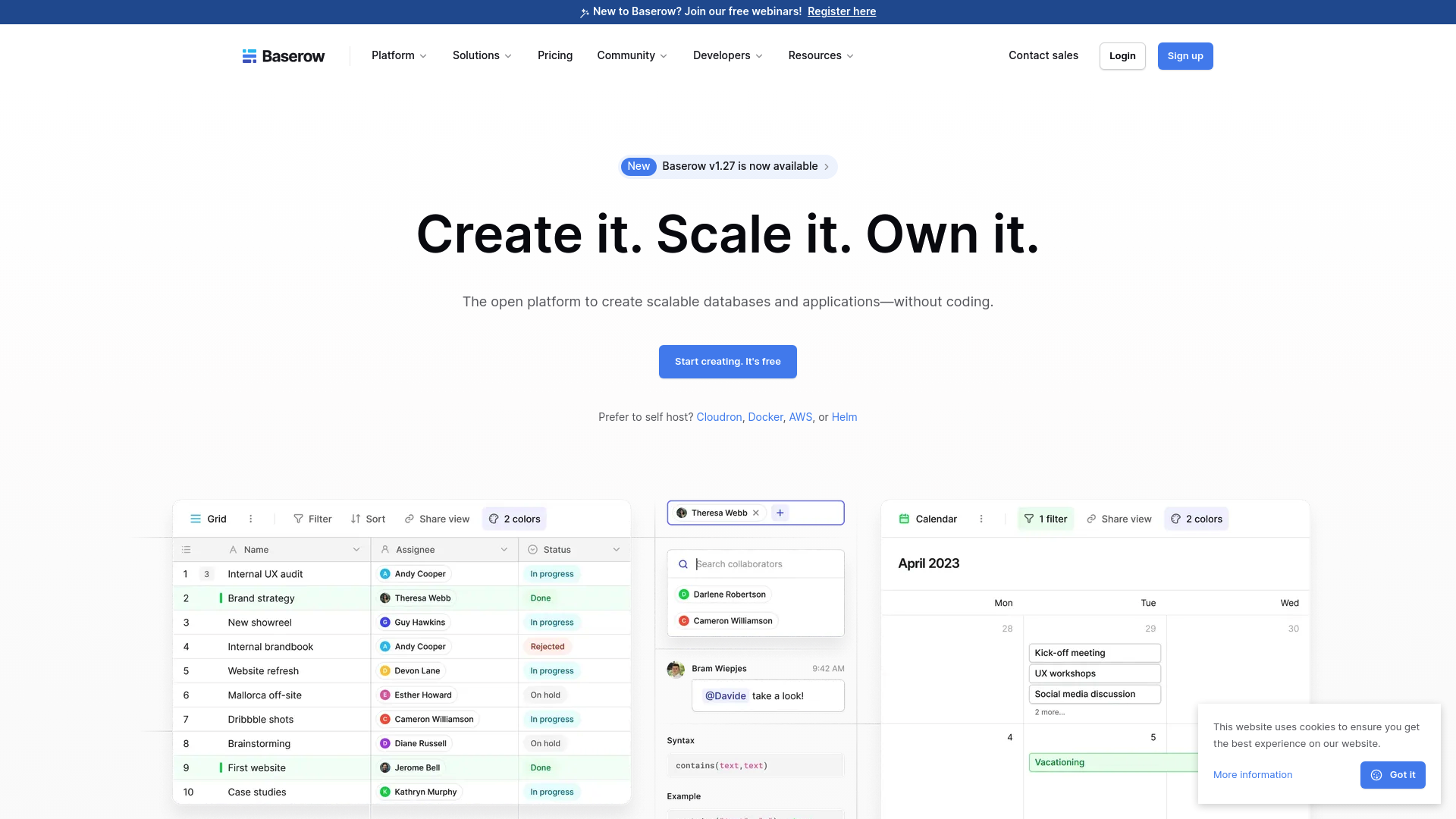Click the Grid 2 colors button
This screenshot has width=1456, height=819.
point(514,519)
